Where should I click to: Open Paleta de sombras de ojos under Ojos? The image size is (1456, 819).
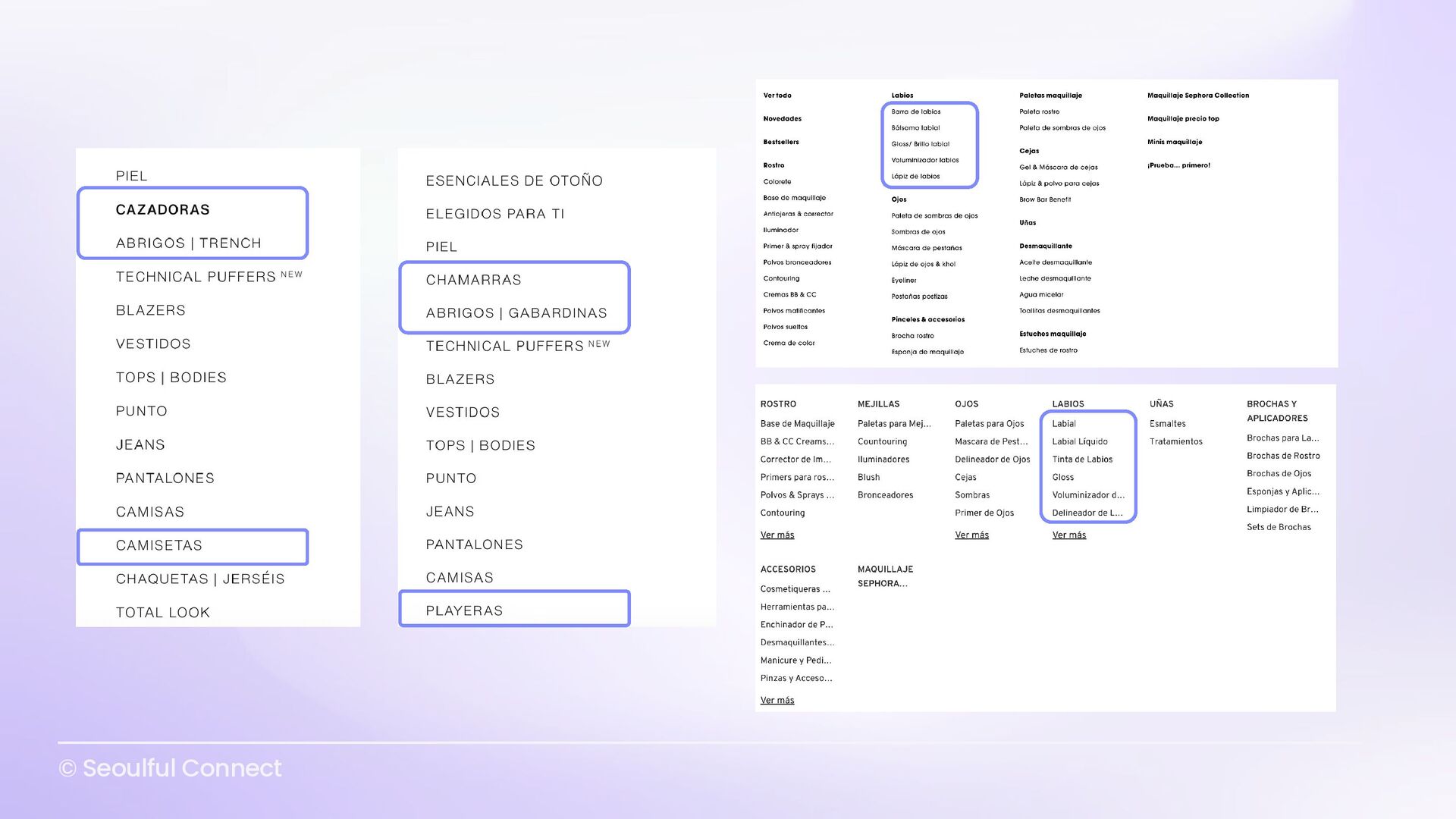coord(934,216)
